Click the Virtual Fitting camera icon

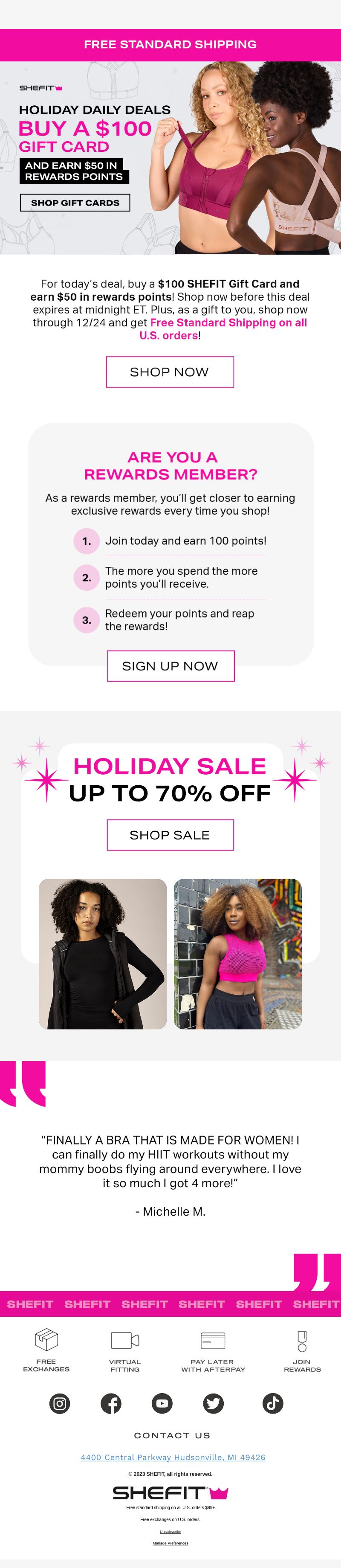(x=124, y=1340)
